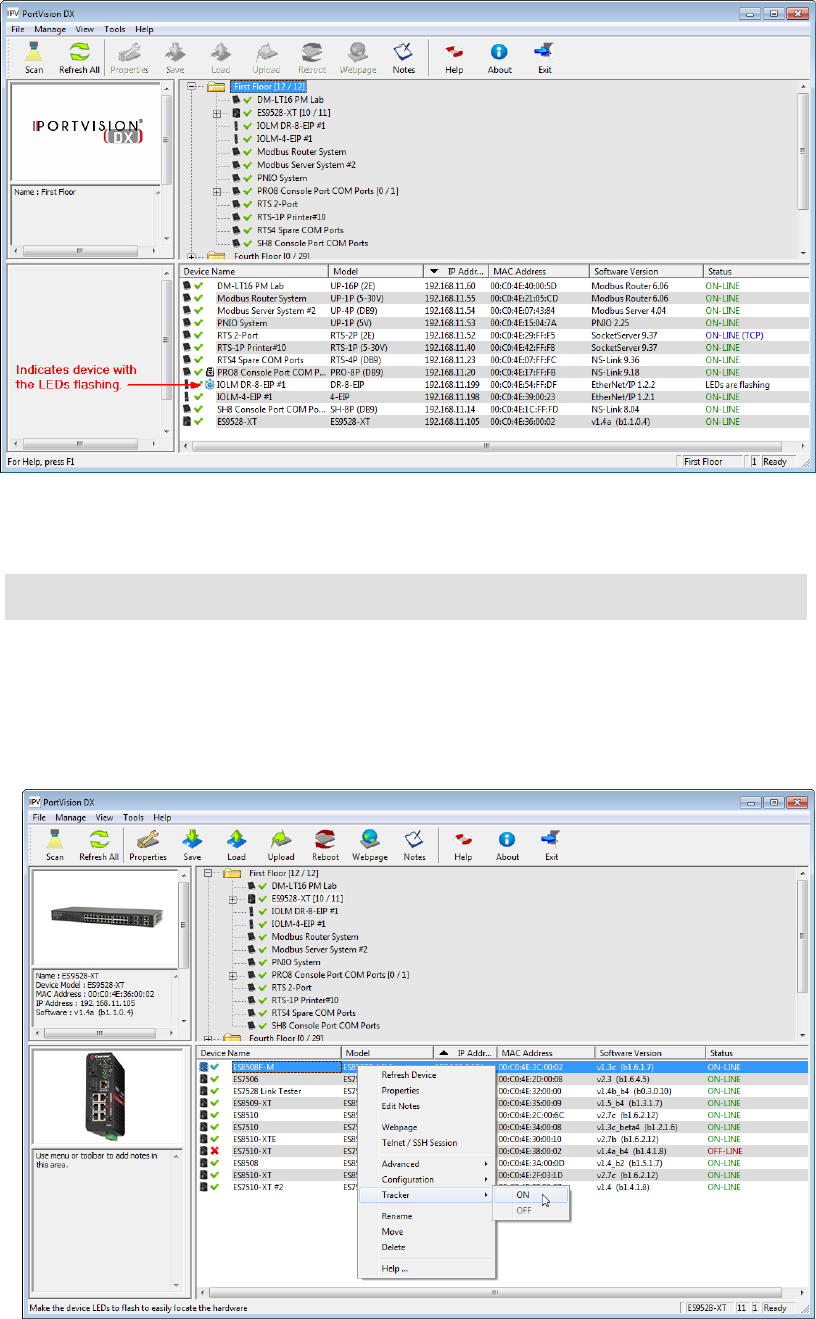Sort by IP Addr column in lower window
This screenshot has height=1319, width=816.
coord(465,1053)
